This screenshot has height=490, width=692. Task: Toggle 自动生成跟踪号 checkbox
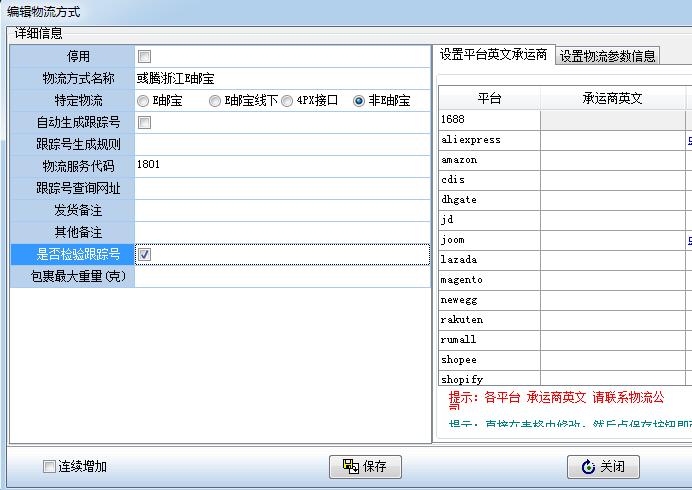tap(144, 122)
